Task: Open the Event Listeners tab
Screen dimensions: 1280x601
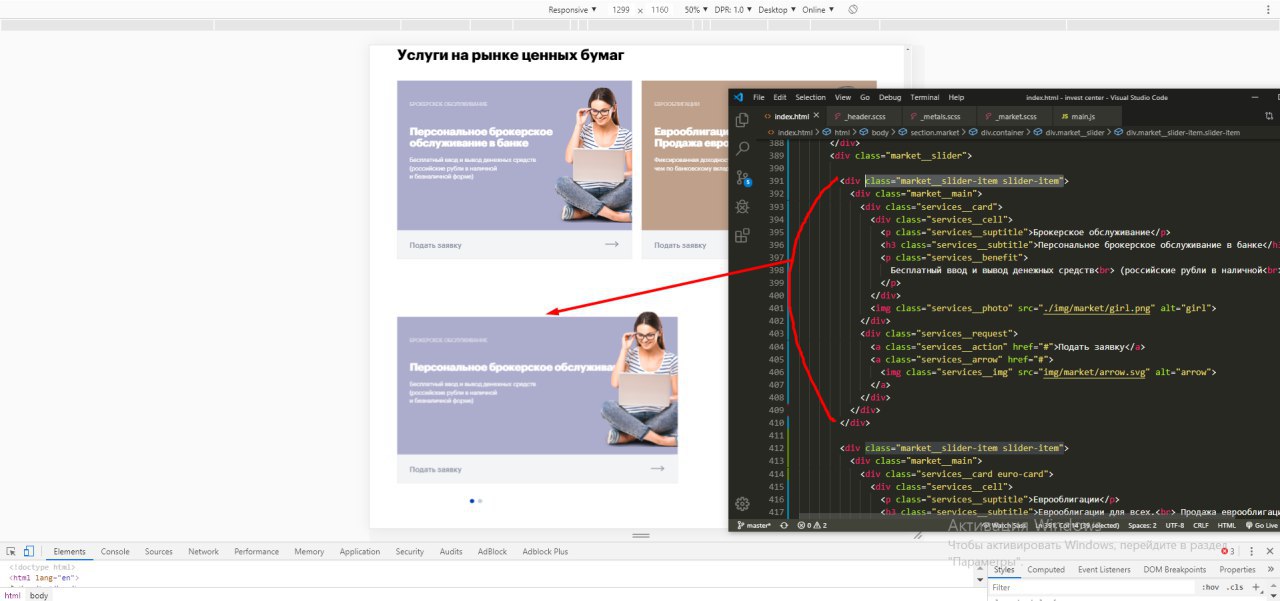Action: pyautogui.click(x=1104, y=569)
